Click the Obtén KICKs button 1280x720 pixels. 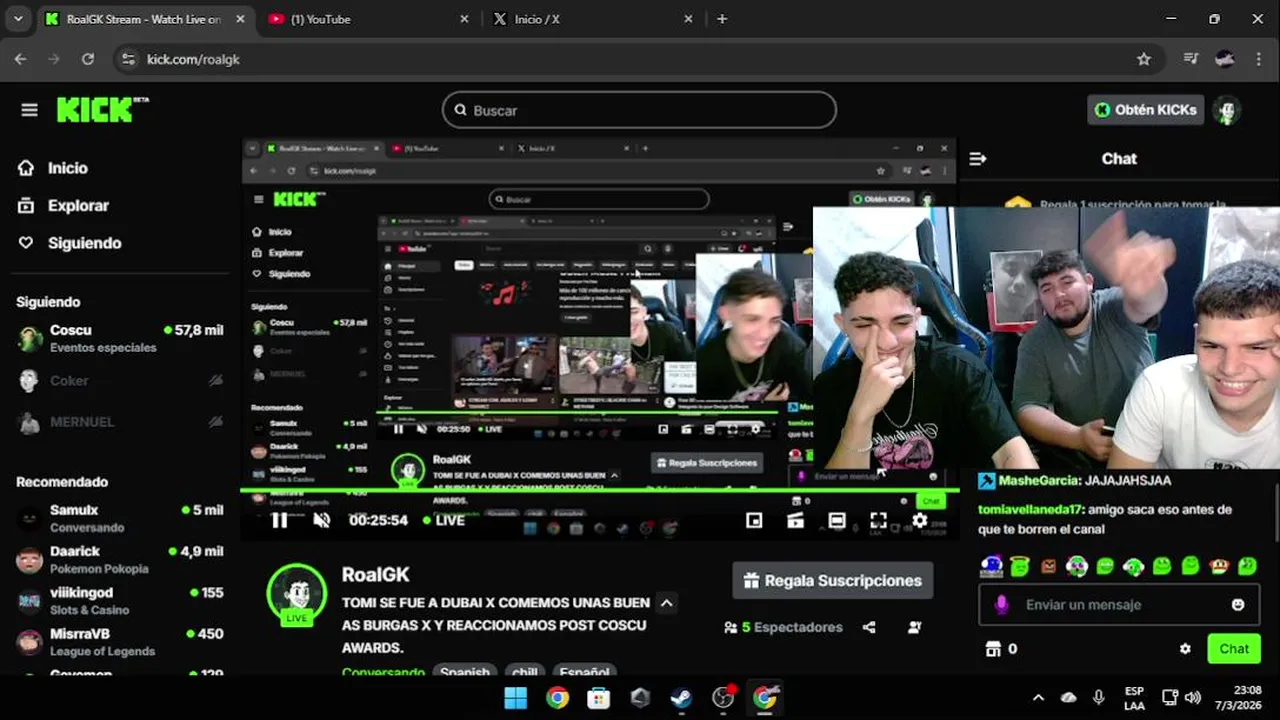tap(1145, 110)
